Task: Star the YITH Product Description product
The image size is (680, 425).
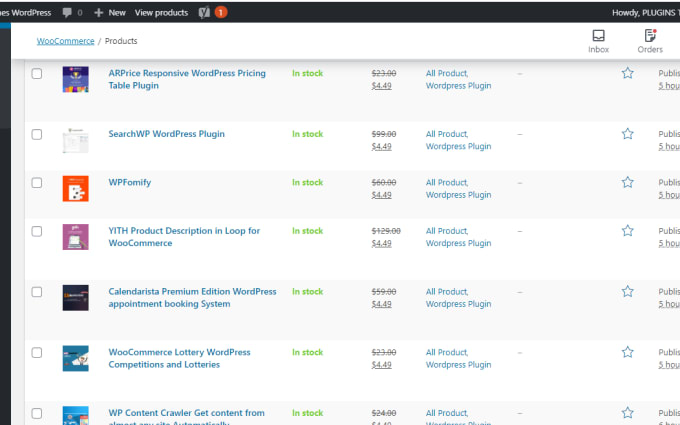Action: click(x=628, y=231)
